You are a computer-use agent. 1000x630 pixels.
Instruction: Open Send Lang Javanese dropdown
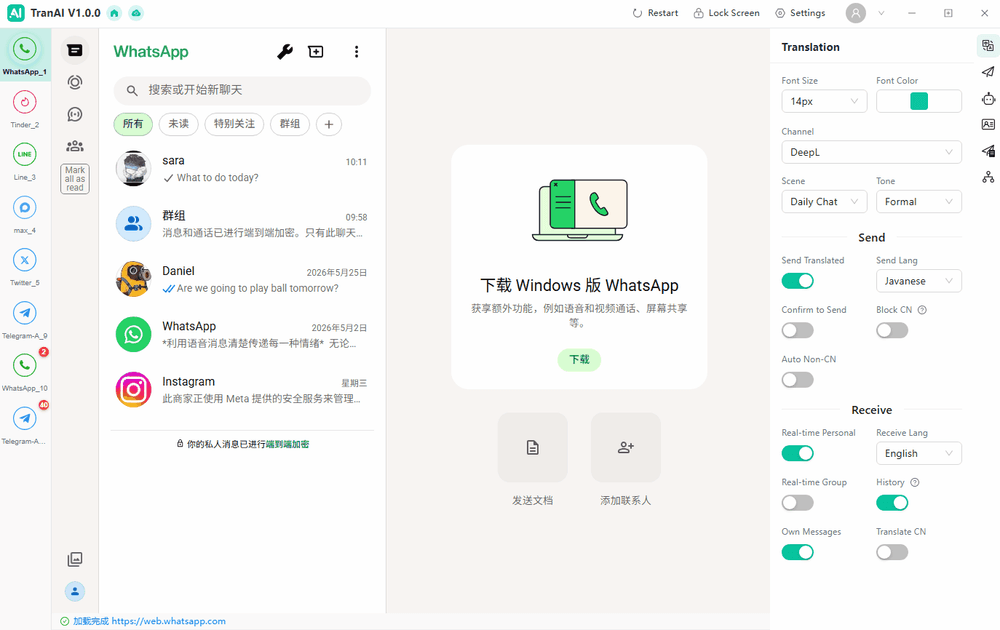[x=918, y=281]
